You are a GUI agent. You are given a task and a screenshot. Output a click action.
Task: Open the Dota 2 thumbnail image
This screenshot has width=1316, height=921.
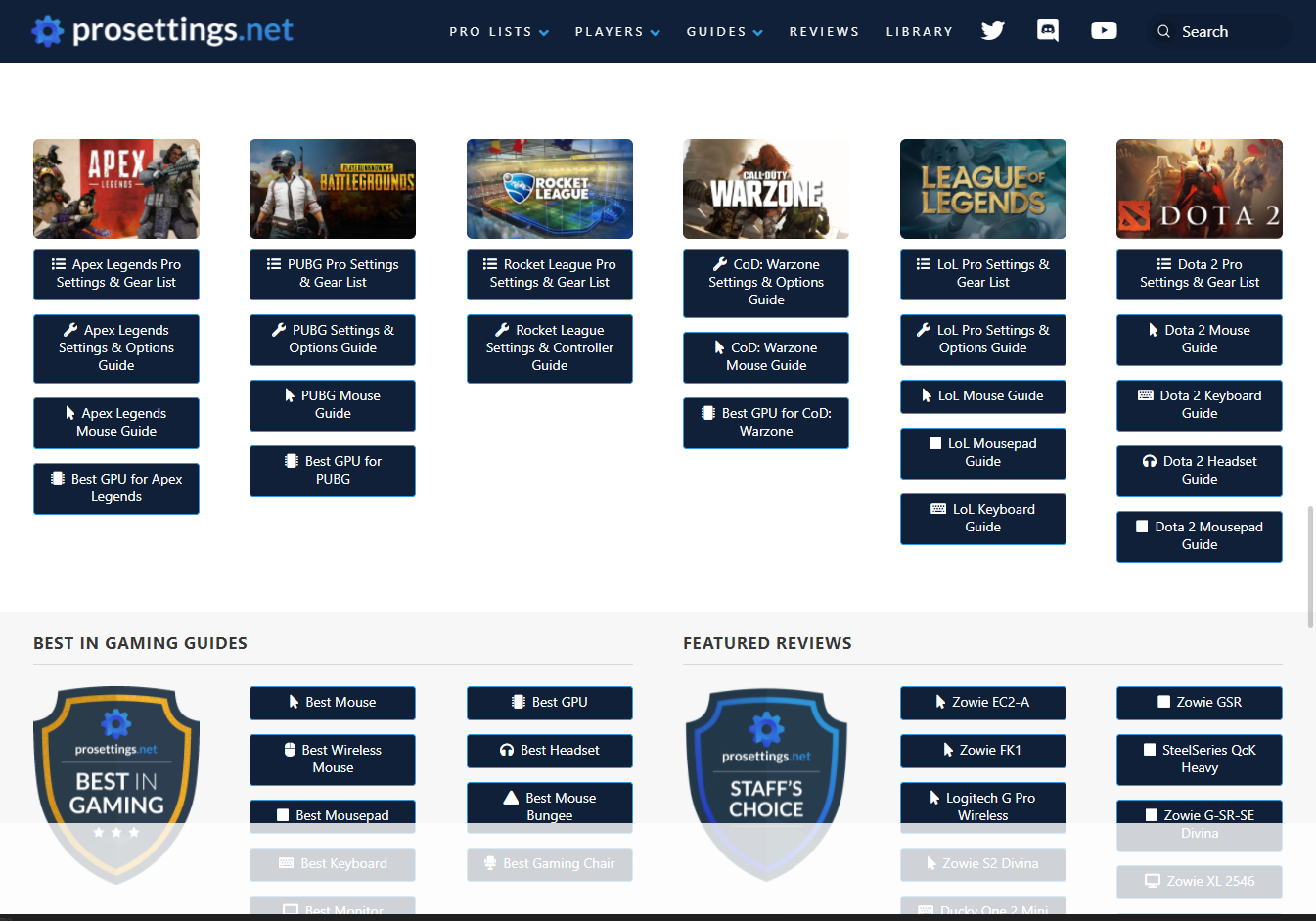click(x=1200, y=189)
